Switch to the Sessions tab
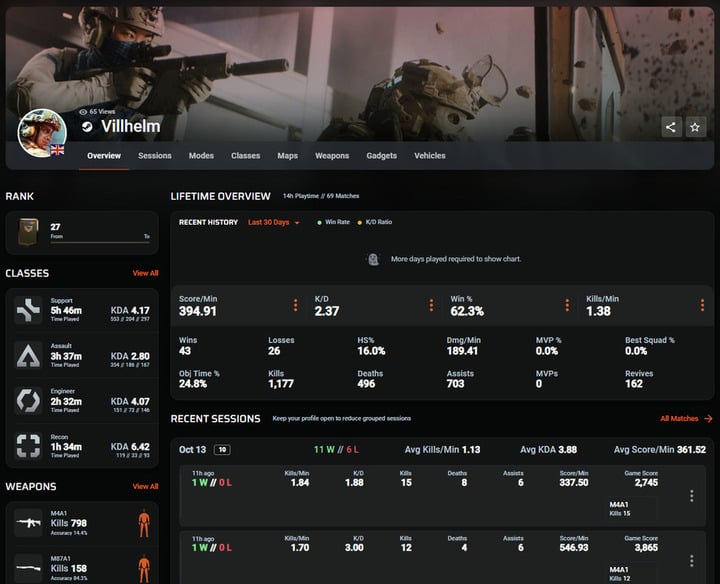Viewport: 720px width, 584px height. pos(155,156)
